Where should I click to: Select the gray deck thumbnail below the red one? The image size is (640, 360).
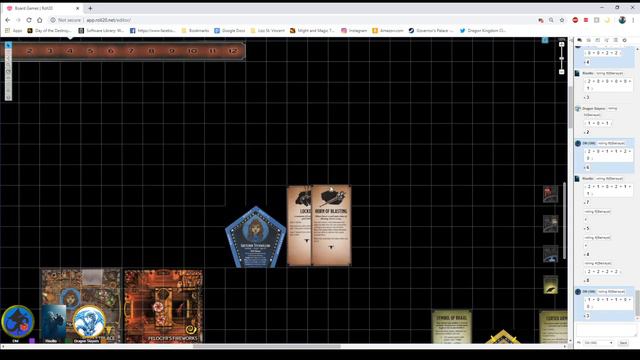coord(551,224)
